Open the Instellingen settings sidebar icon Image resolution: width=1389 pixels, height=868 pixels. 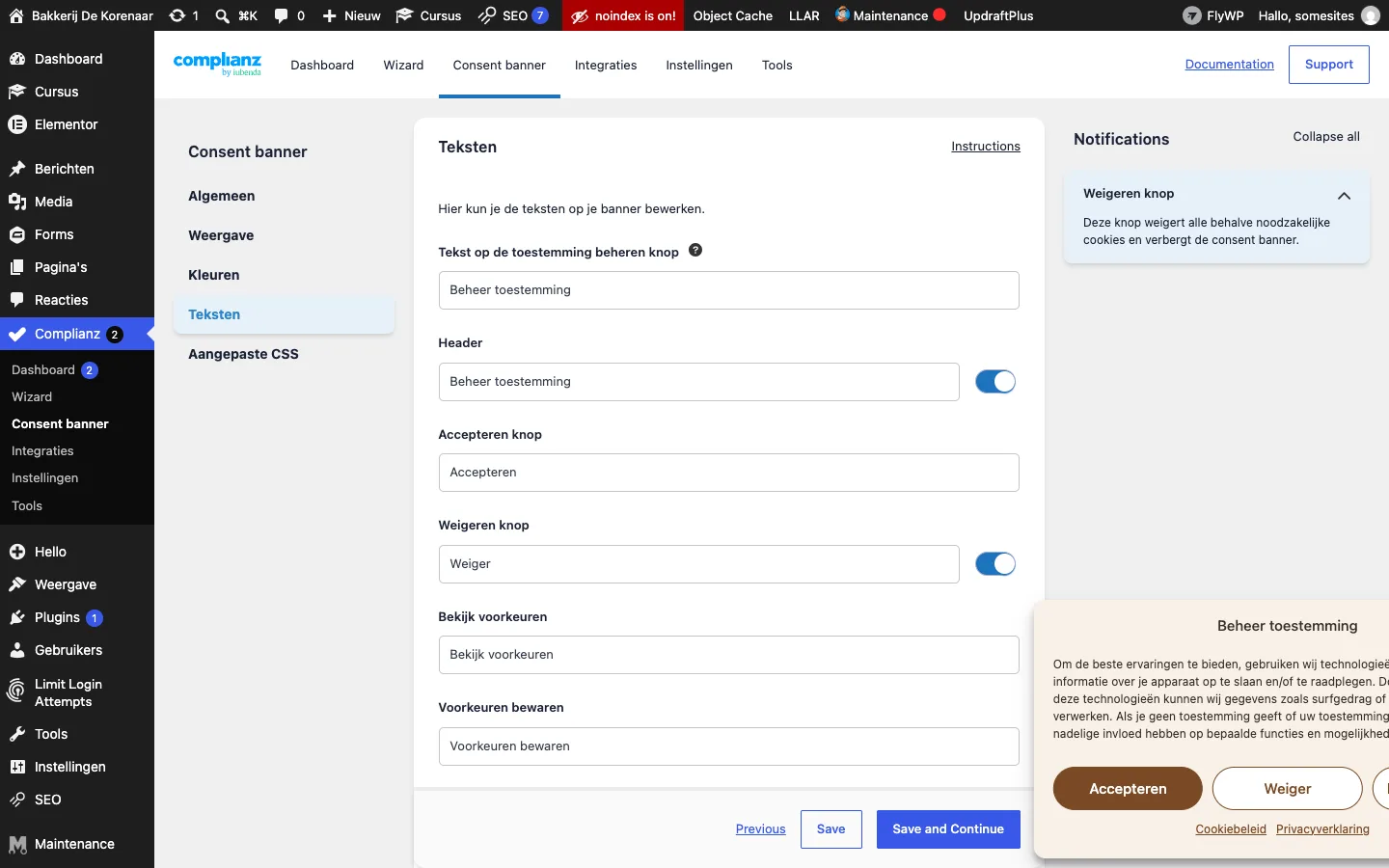point(17,767)
